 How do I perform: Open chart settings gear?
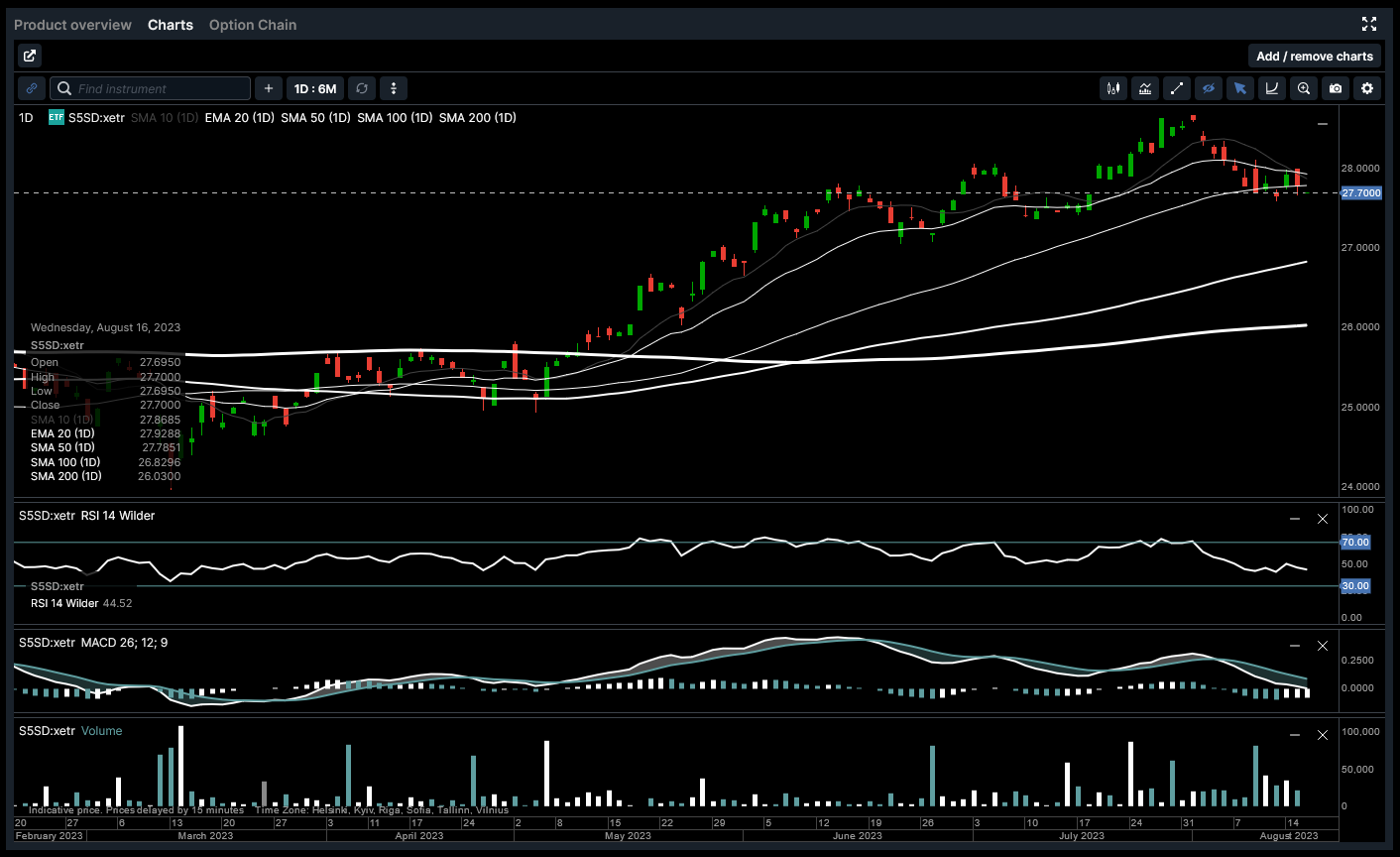(1367, 88)
